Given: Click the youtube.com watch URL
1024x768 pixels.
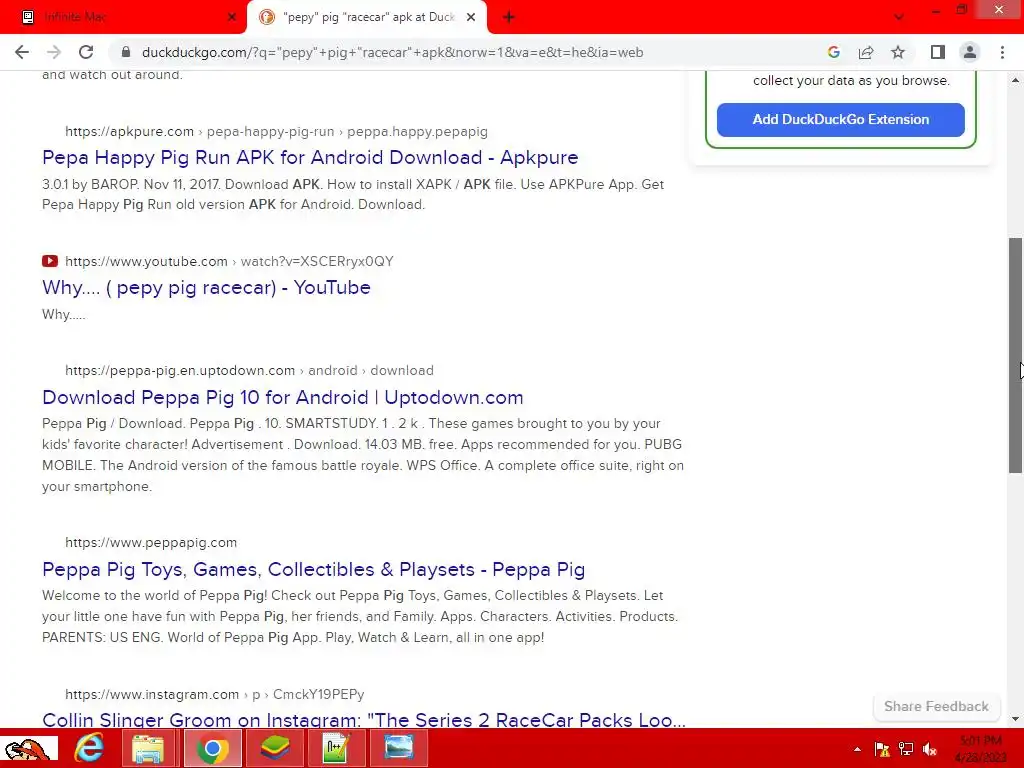Looking at the screenshot, I should (x=229, y=261).
